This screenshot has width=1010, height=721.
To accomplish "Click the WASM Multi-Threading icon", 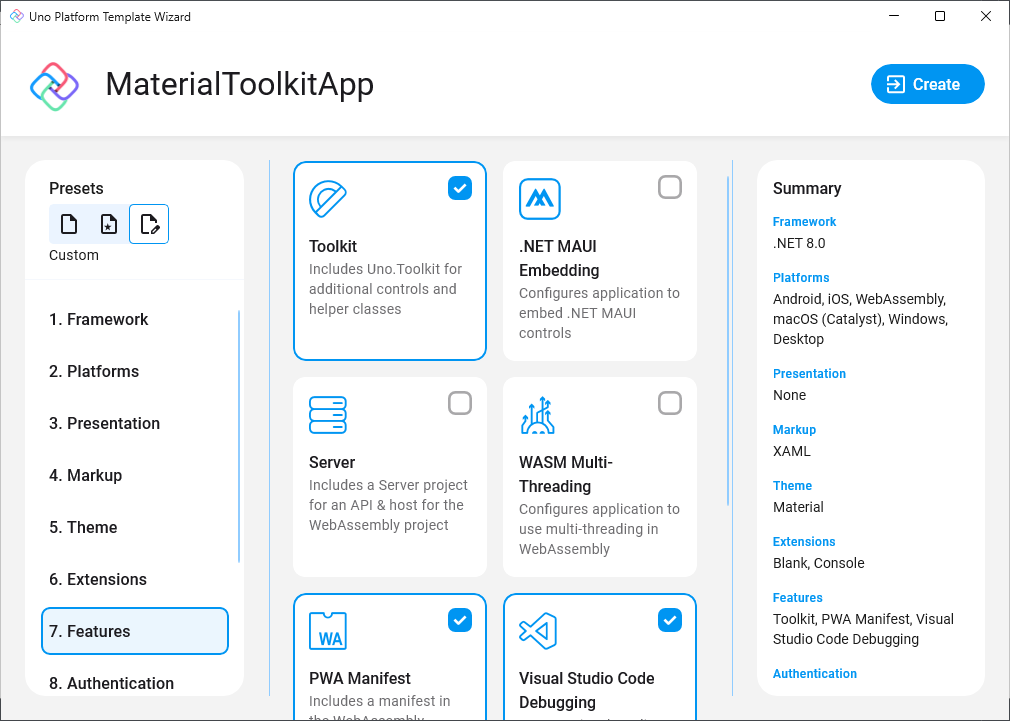I will 540,415.
